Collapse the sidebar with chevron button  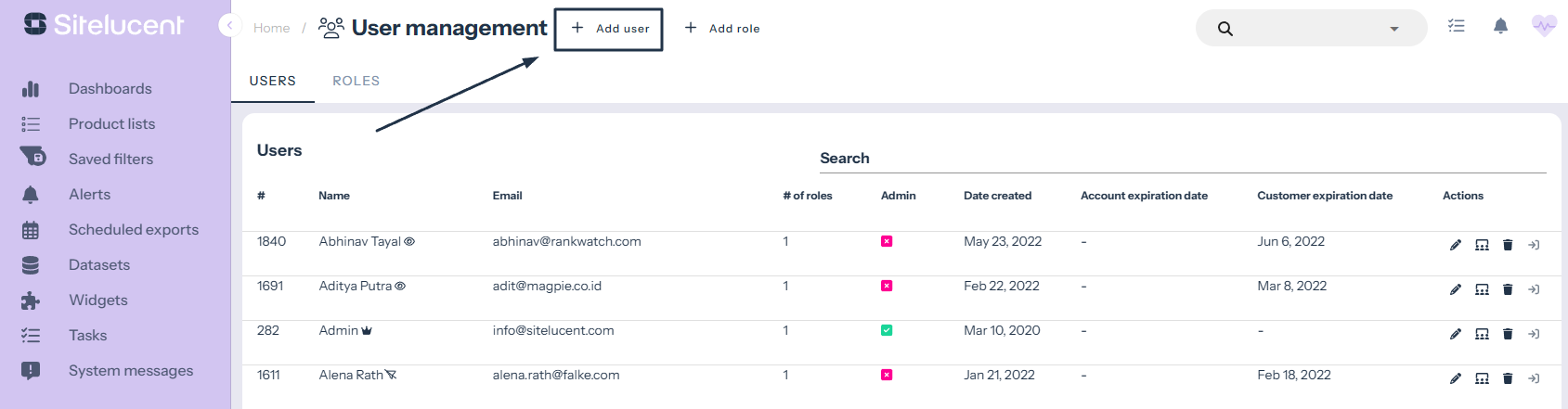tap(229, 26)
